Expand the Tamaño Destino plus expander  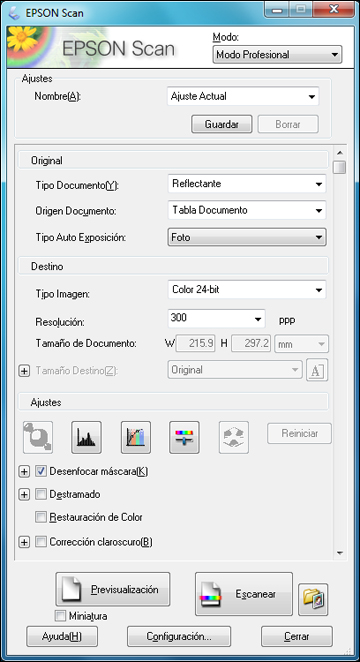[x=24, y=371]
